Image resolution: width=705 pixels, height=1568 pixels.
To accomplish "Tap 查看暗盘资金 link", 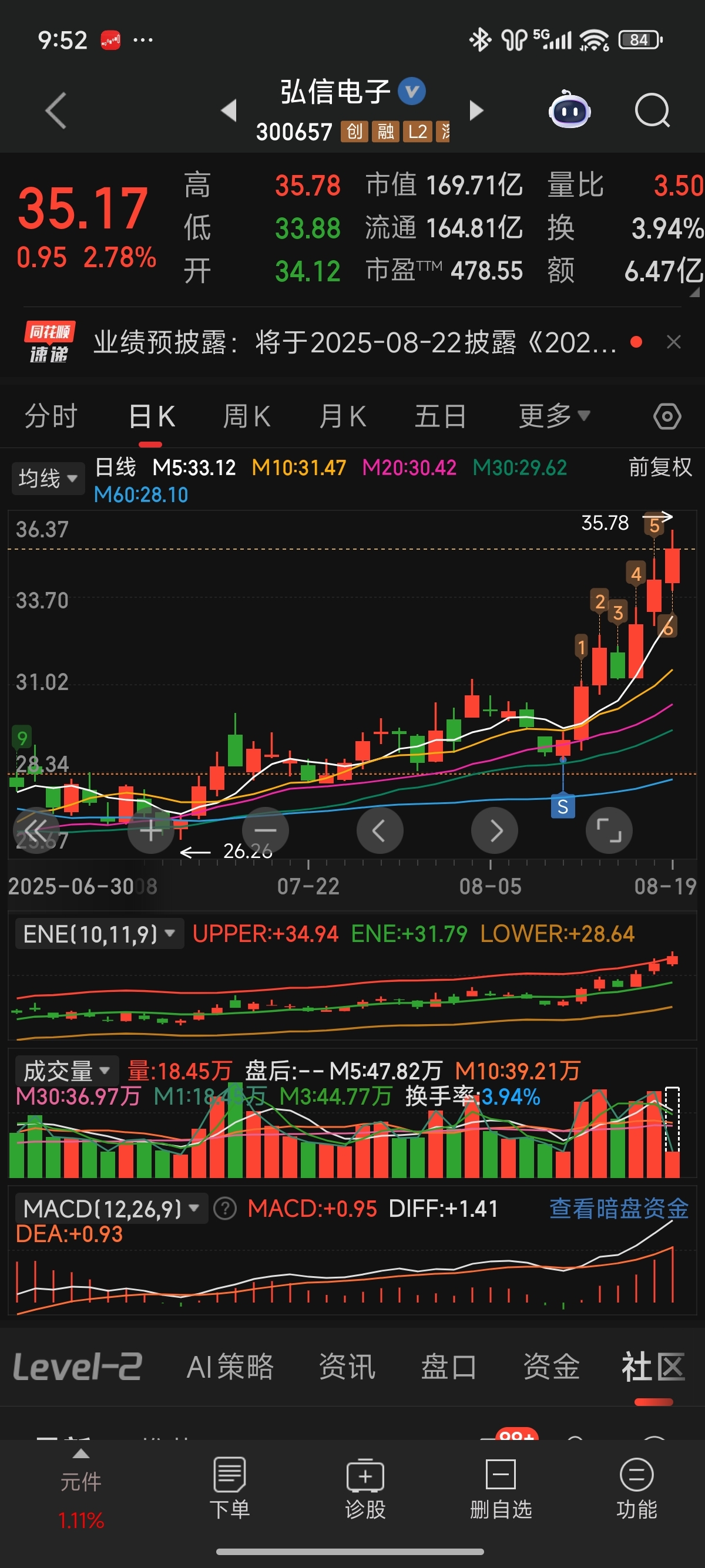I will tap(619, 1208).
